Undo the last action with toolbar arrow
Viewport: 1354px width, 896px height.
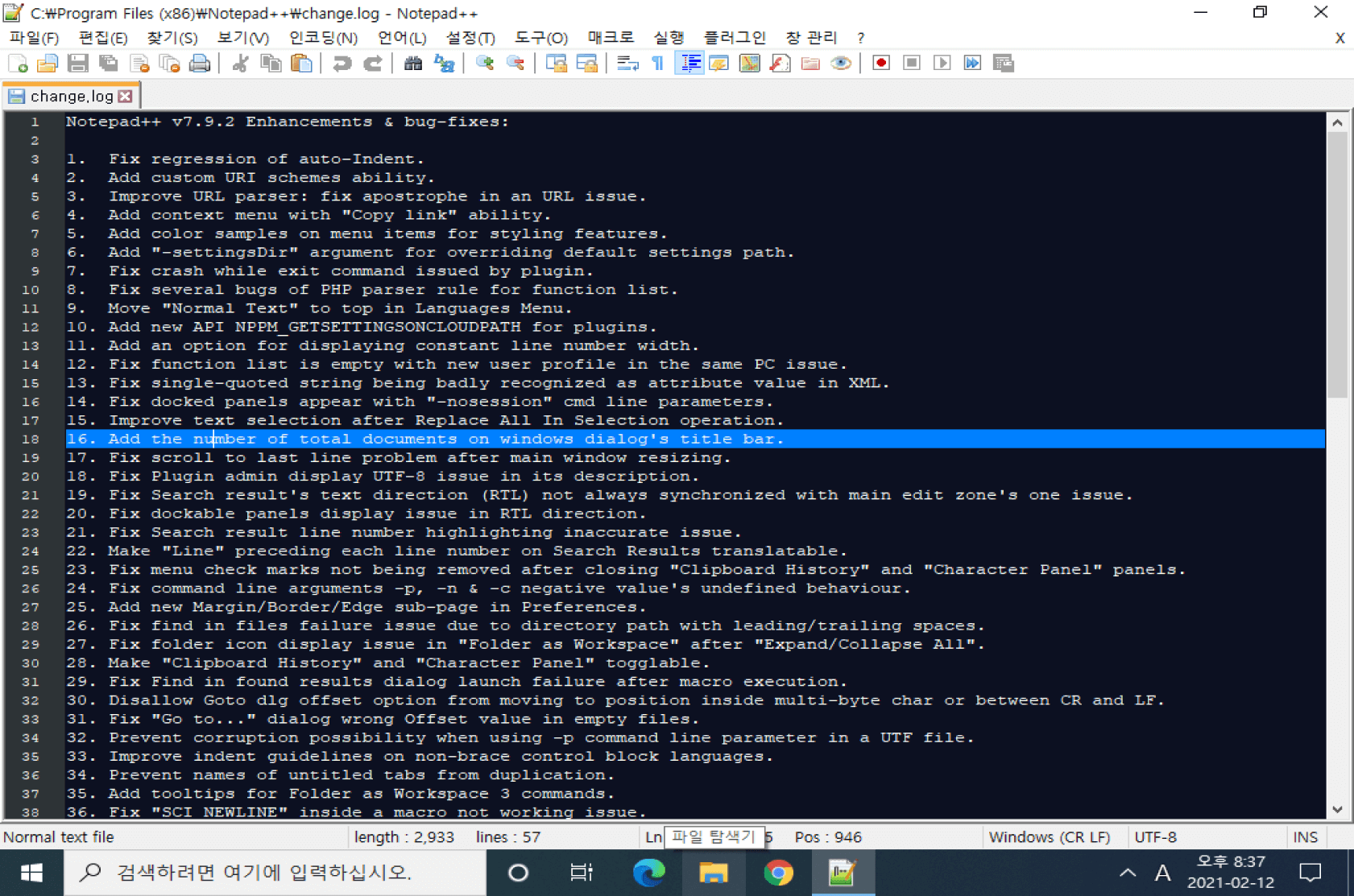342,64
